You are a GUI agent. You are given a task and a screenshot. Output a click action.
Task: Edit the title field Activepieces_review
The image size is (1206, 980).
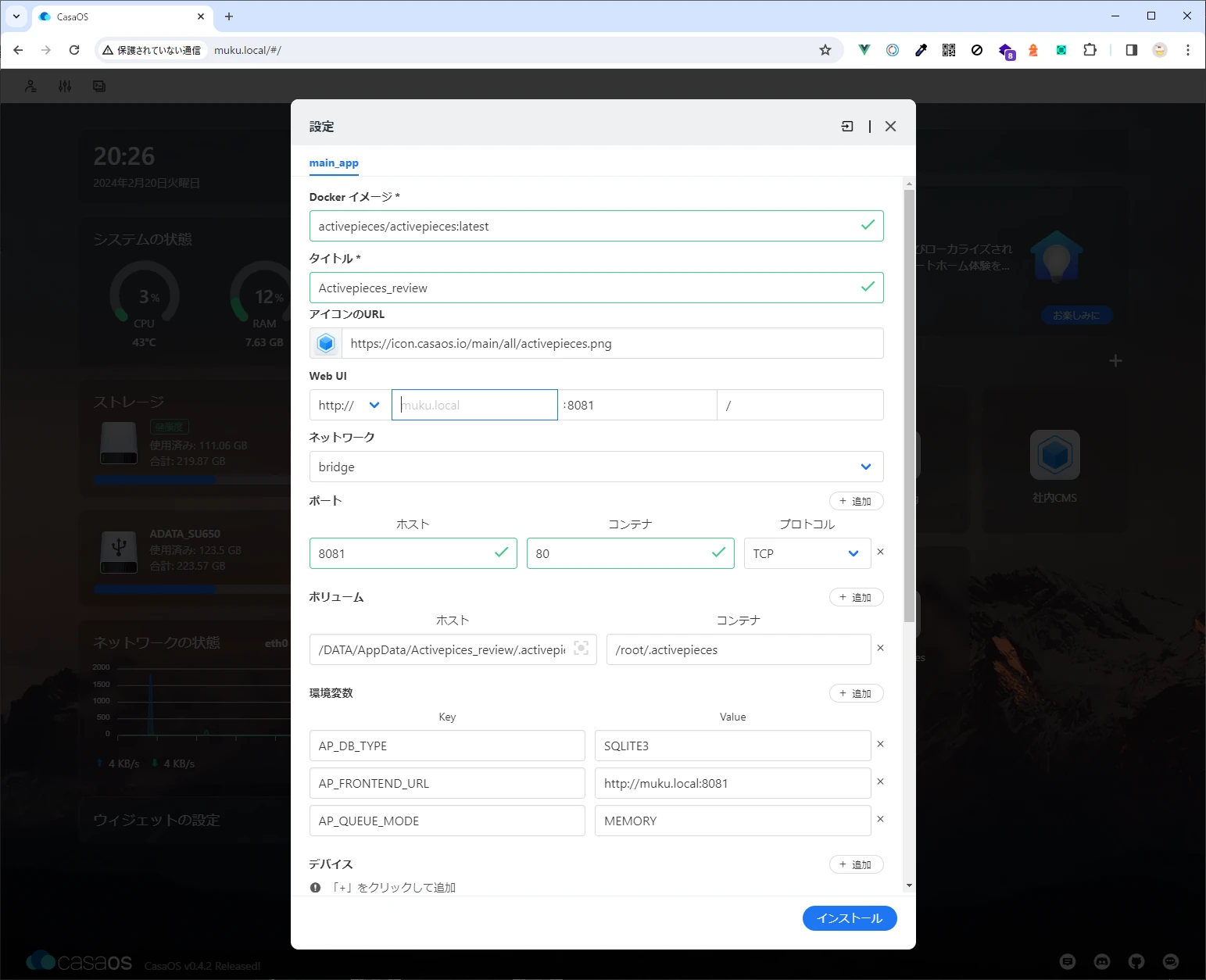tap(596, 288)
